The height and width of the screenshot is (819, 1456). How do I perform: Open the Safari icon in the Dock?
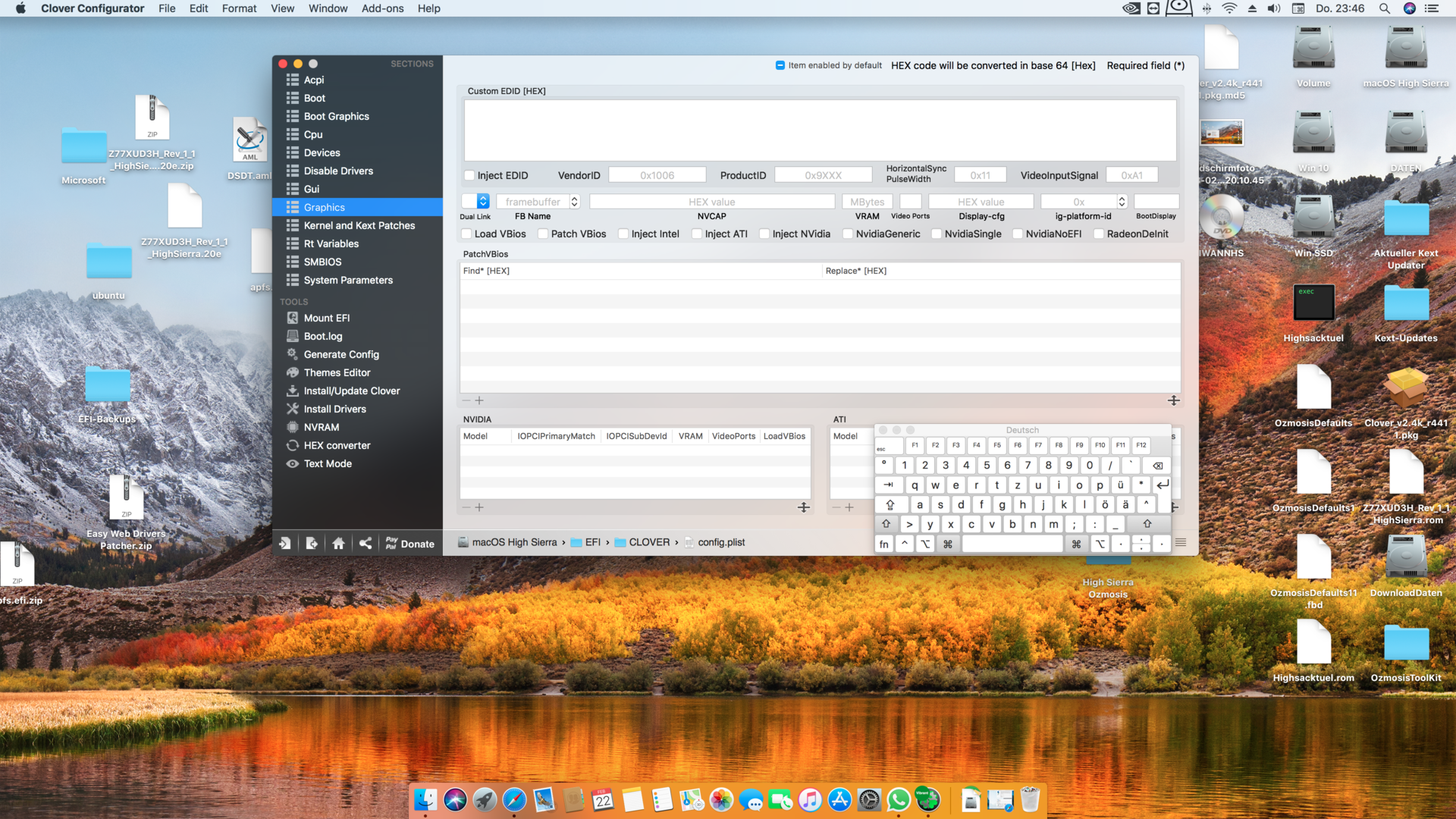(514, 799)
